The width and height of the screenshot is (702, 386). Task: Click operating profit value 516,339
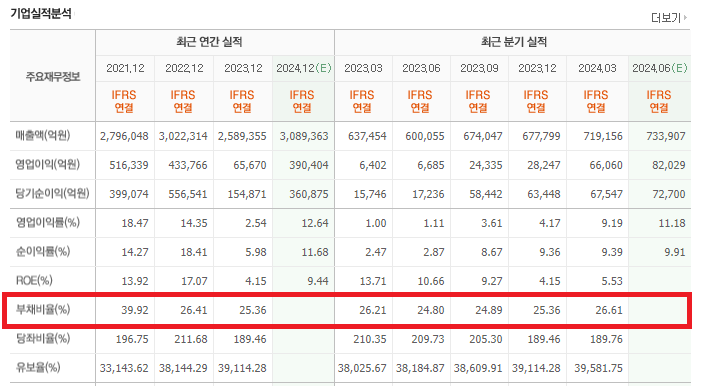pyautogui.click(x=129, y=165)
